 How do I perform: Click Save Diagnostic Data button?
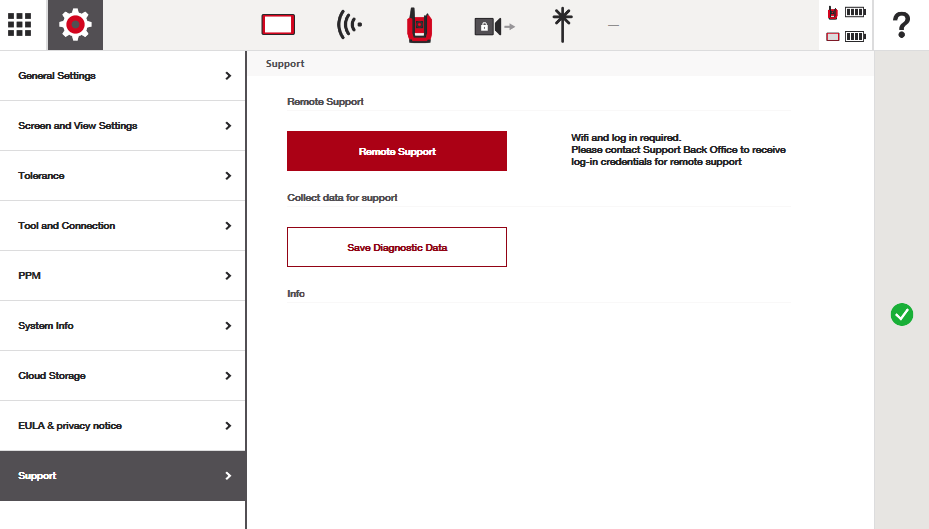[x=397, y=247]
